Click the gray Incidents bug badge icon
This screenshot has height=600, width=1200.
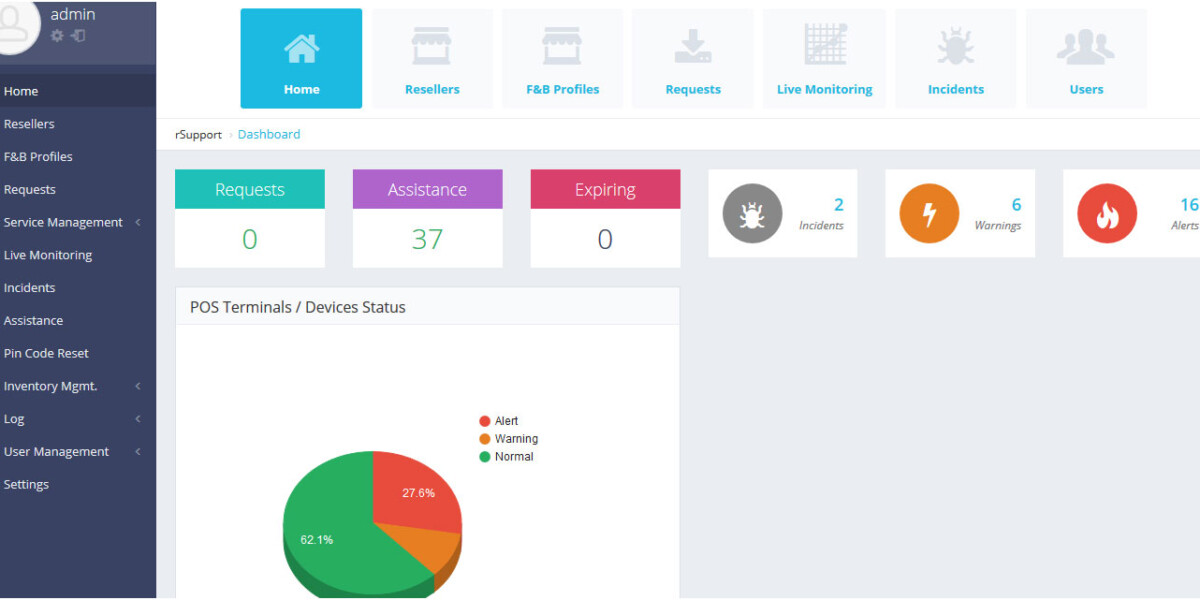751,213
